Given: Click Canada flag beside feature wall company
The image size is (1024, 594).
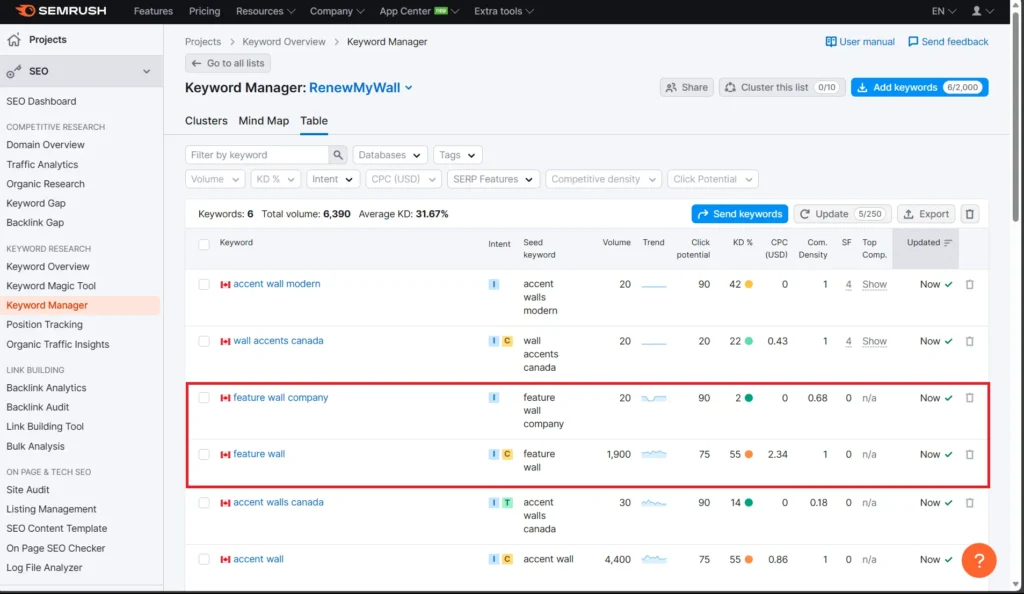Looking at the screenshot, I should point(225,398).
